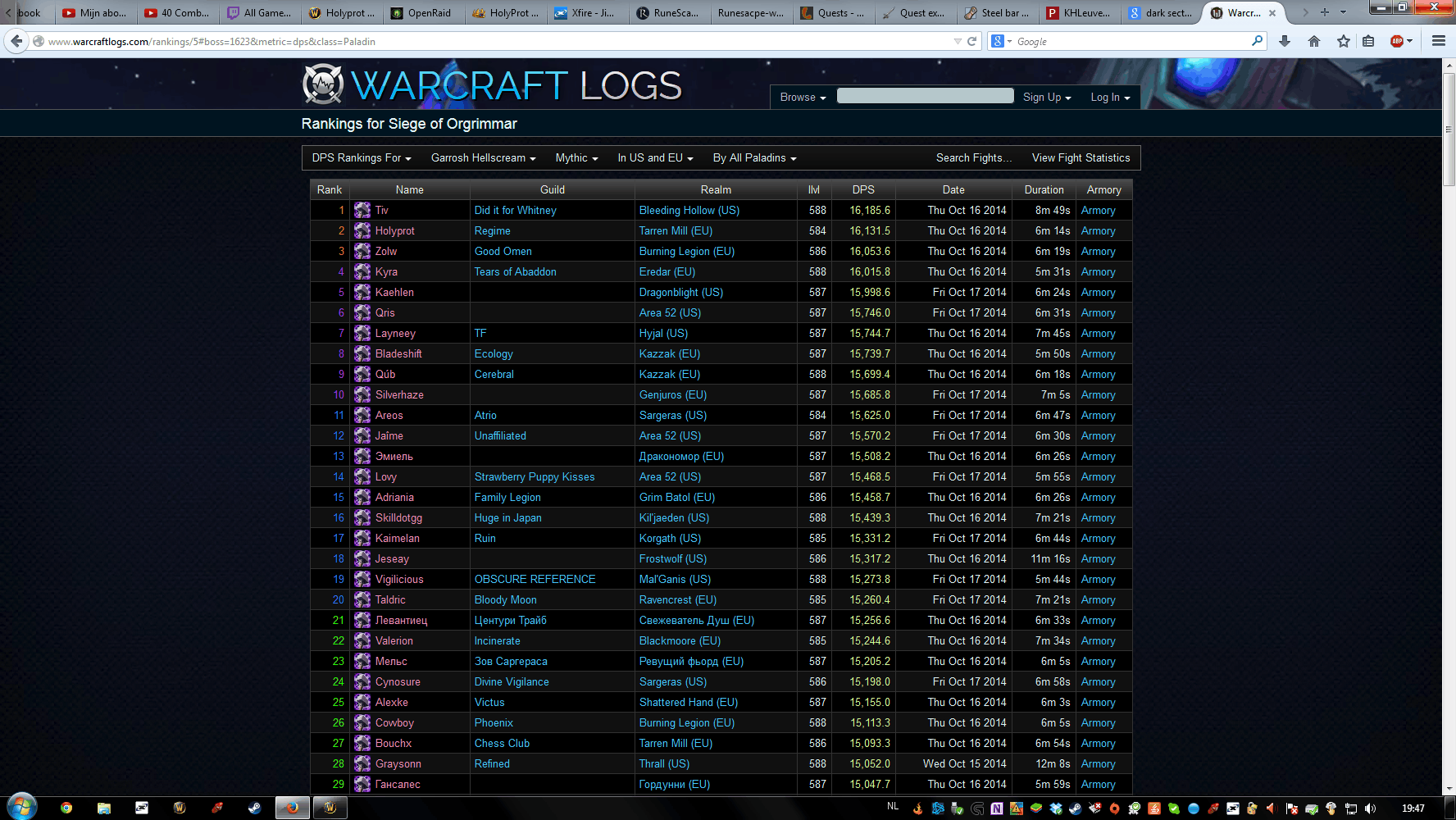Viewport: 1456px width, 820px height.
Task: Reload the page with the refresh icon
Action: click(x=971, y=41)
